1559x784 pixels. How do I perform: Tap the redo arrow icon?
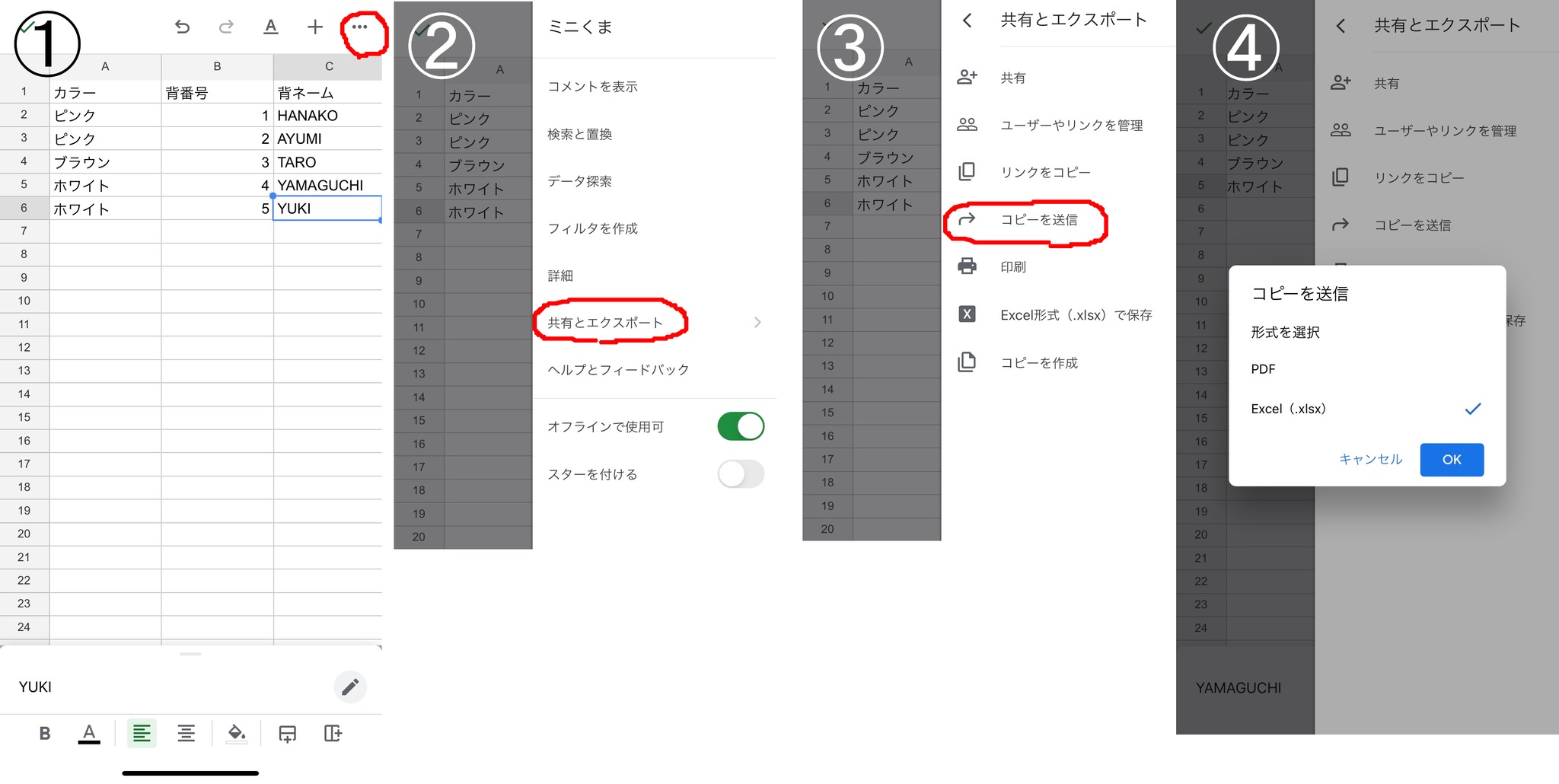(x=226, y=27)
